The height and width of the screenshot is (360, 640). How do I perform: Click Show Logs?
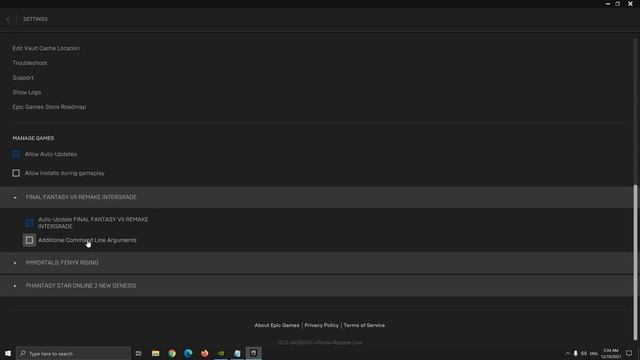pos(27,92)
